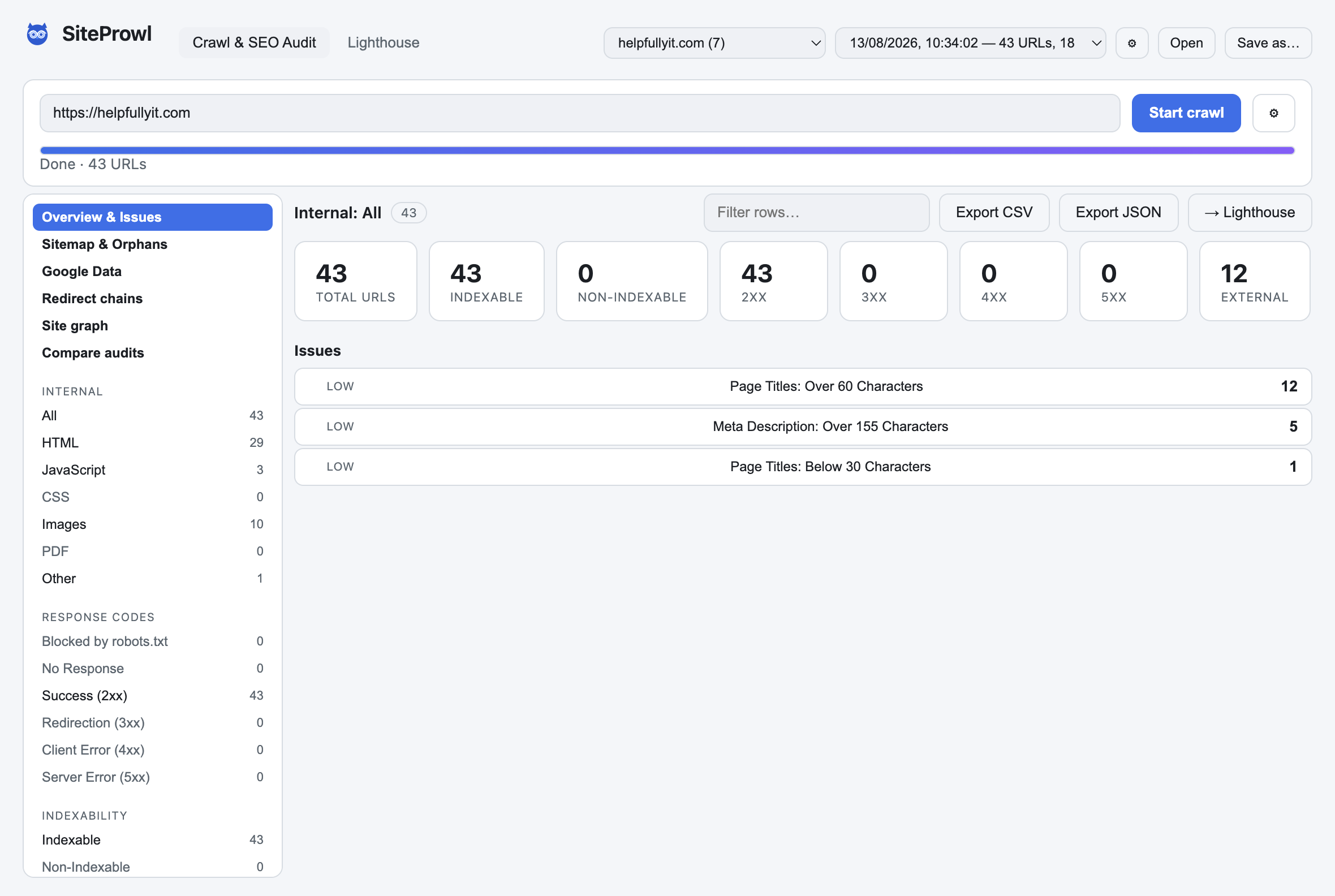Screen dimensions: 1335x896
Task: Click the 0 4XX stat card
Action: click(x=1013, y=281)
